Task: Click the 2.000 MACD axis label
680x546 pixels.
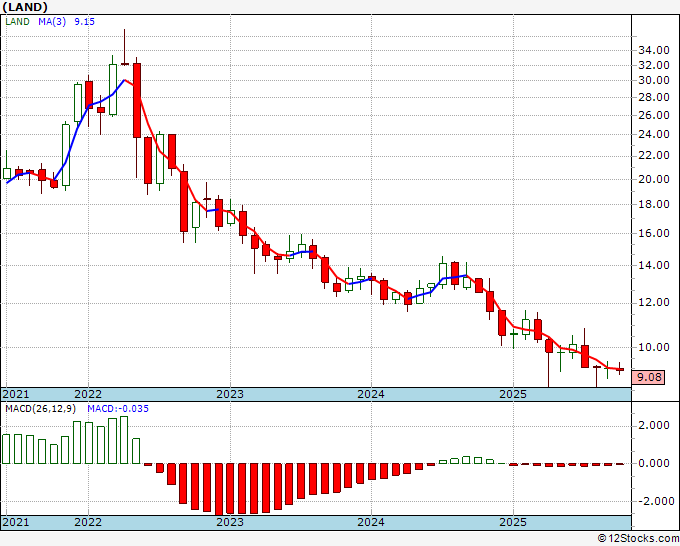Action: 654,425
